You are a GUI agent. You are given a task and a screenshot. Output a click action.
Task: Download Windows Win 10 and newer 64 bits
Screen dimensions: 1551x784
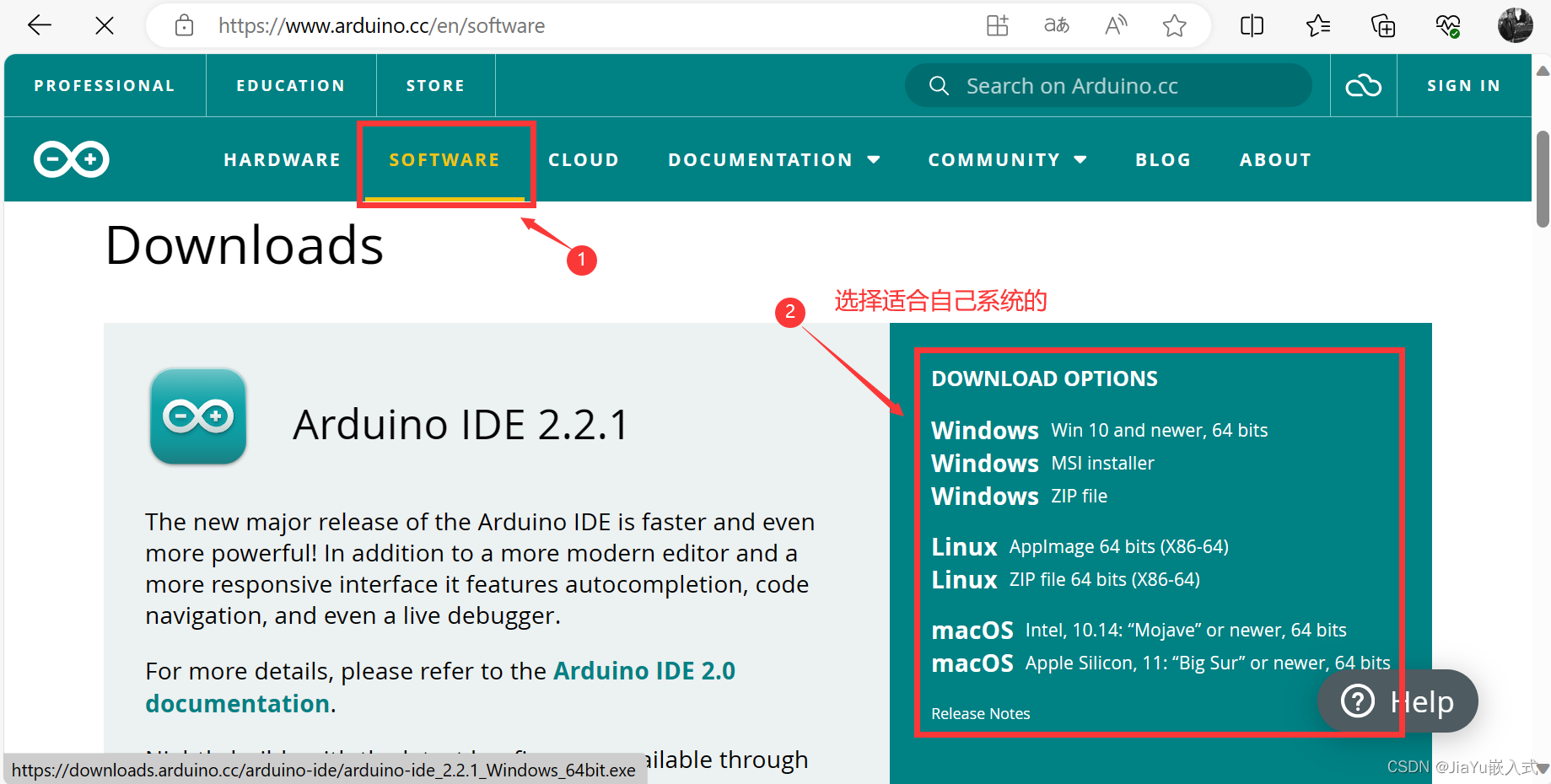click(1100, 430)
